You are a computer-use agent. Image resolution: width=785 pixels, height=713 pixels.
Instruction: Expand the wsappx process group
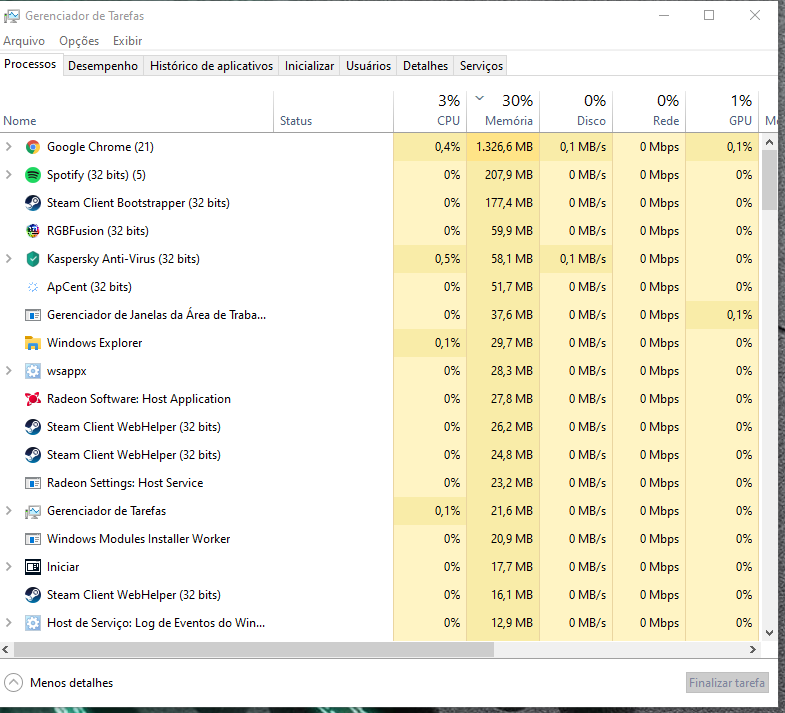point(9,371)
